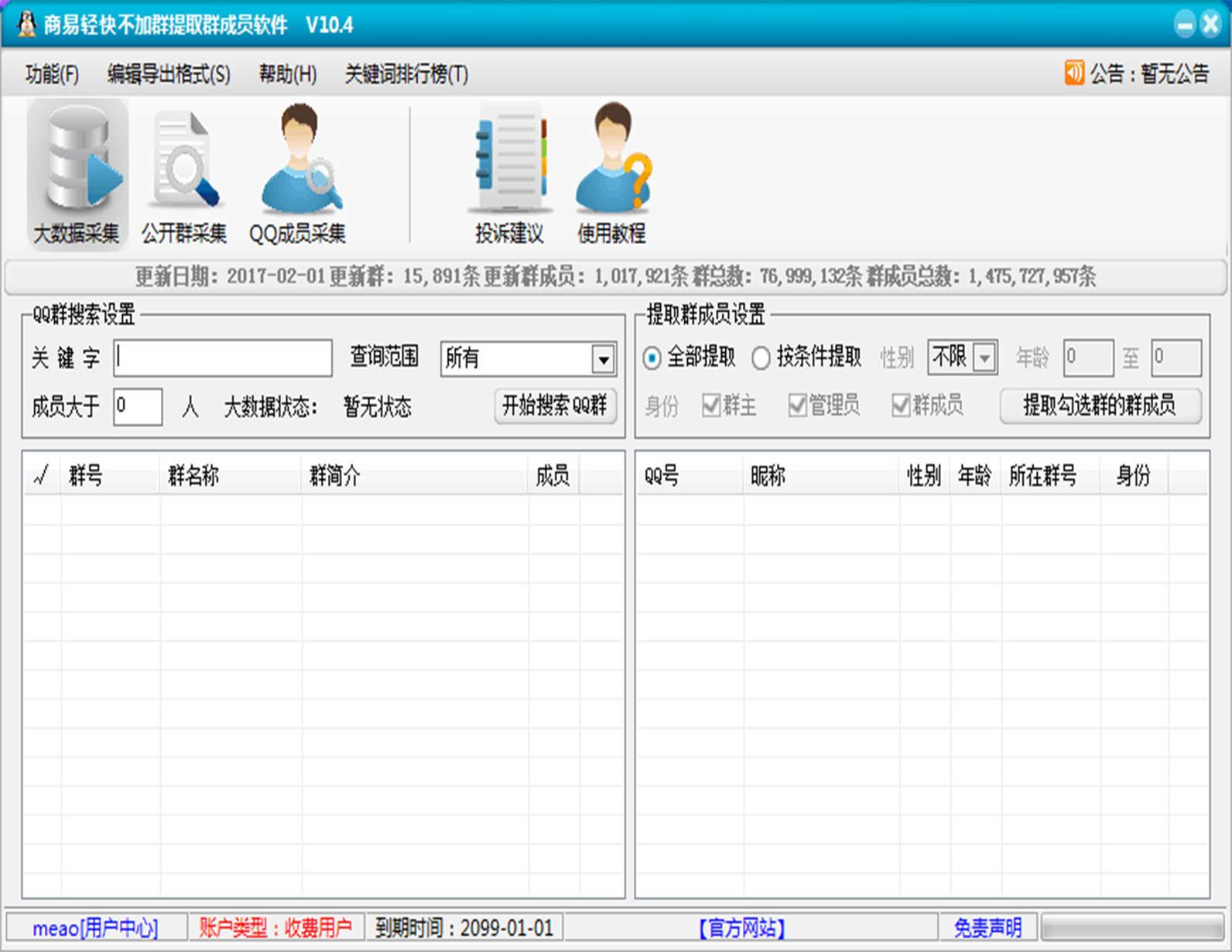Sort by 所在群号 column header
This screenshot has width=1232, height=952.
tap(1051, 475)
